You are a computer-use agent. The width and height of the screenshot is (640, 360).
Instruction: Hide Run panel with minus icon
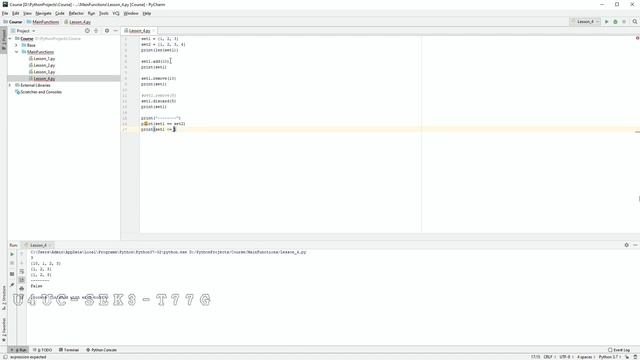coord(635,245)
